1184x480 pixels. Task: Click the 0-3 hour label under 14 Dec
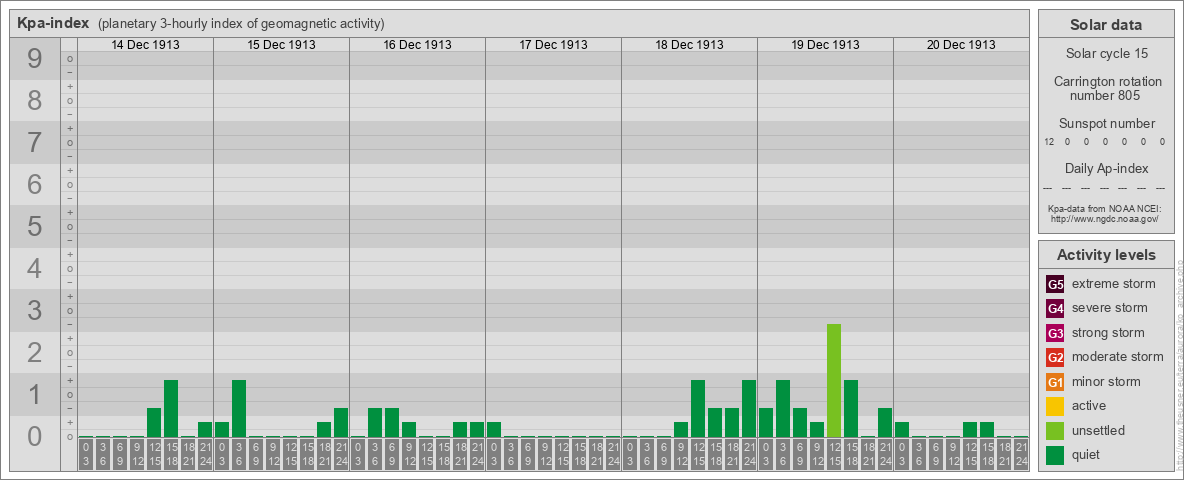point(86,454)
